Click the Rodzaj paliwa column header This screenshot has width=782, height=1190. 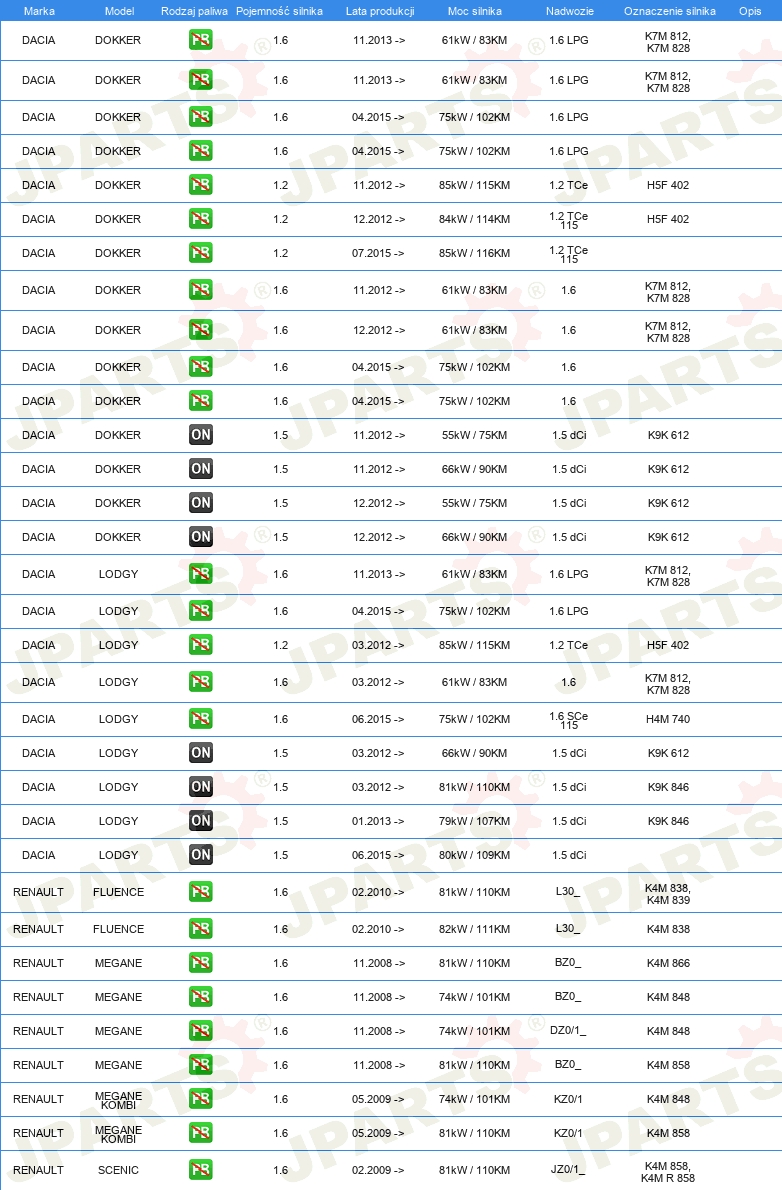pos(194,11)
